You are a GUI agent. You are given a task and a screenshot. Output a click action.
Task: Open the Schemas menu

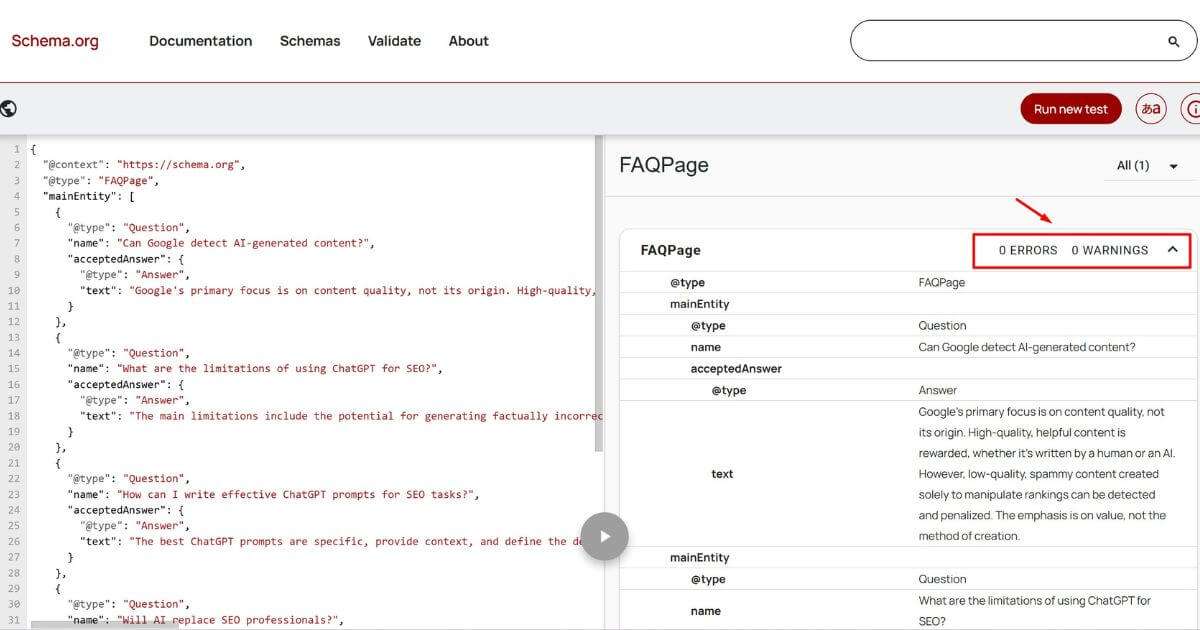point(310,41)
